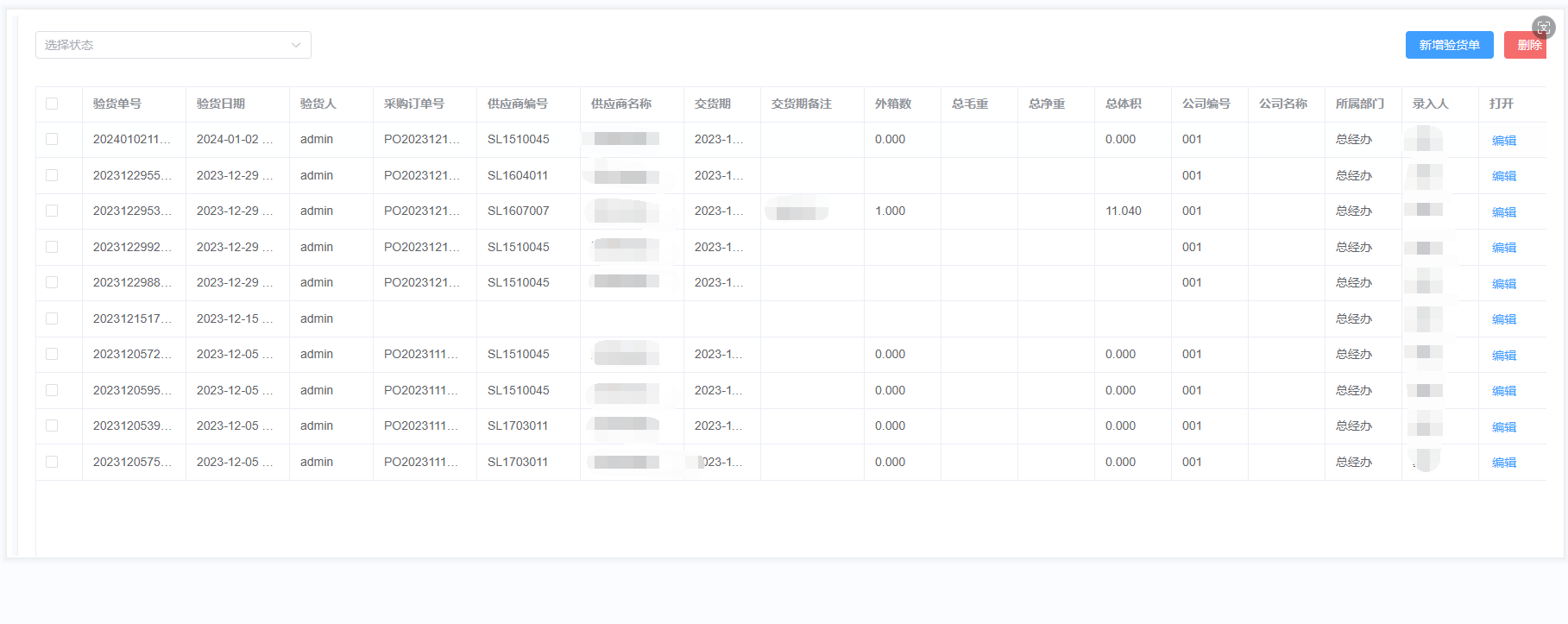Screen dimensions: 1568x624
Task: Click the 供应商编号 column header
Action: pos(518,104)
